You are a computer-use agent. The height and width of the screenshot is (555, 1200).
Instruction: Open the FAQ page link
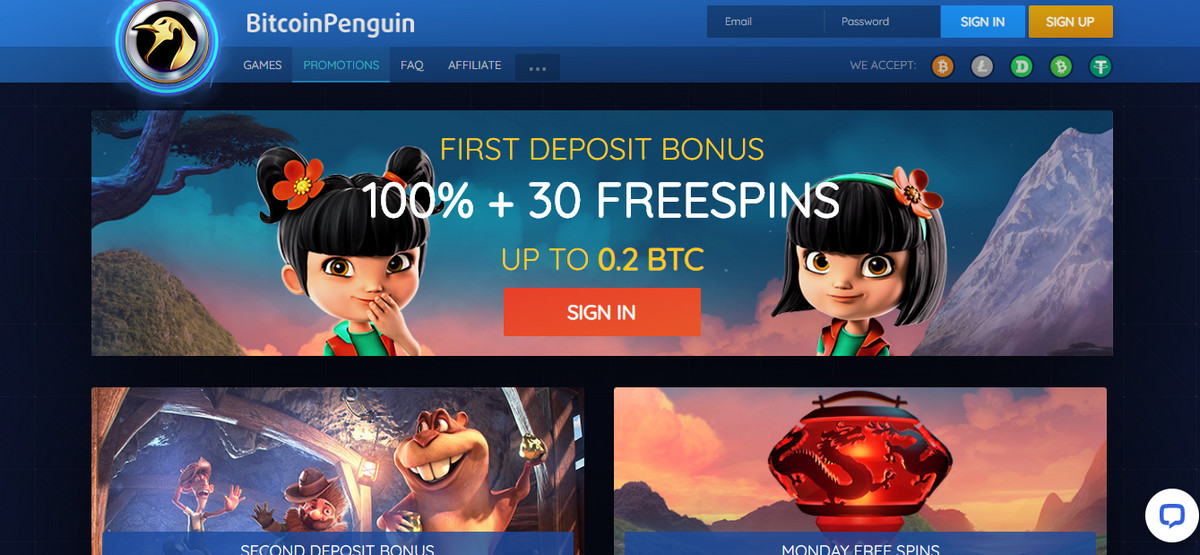(x=412, y=65)
